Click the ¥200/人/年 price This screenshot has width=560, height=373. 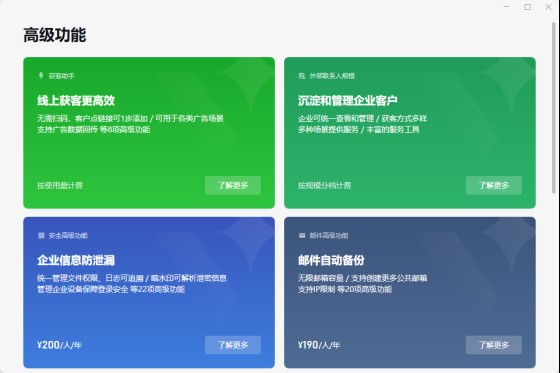(x=59, y=345)
